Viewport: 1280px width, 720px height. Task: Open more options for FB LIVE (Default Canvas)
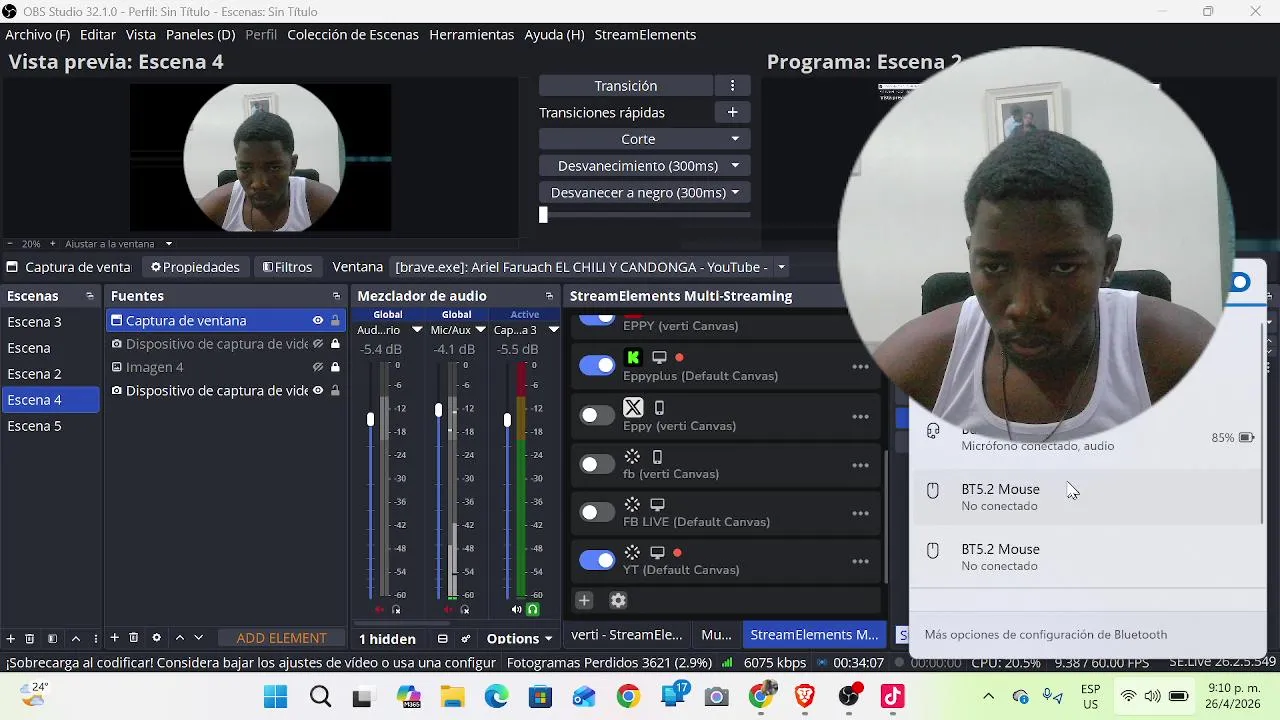tap(860, 513)
